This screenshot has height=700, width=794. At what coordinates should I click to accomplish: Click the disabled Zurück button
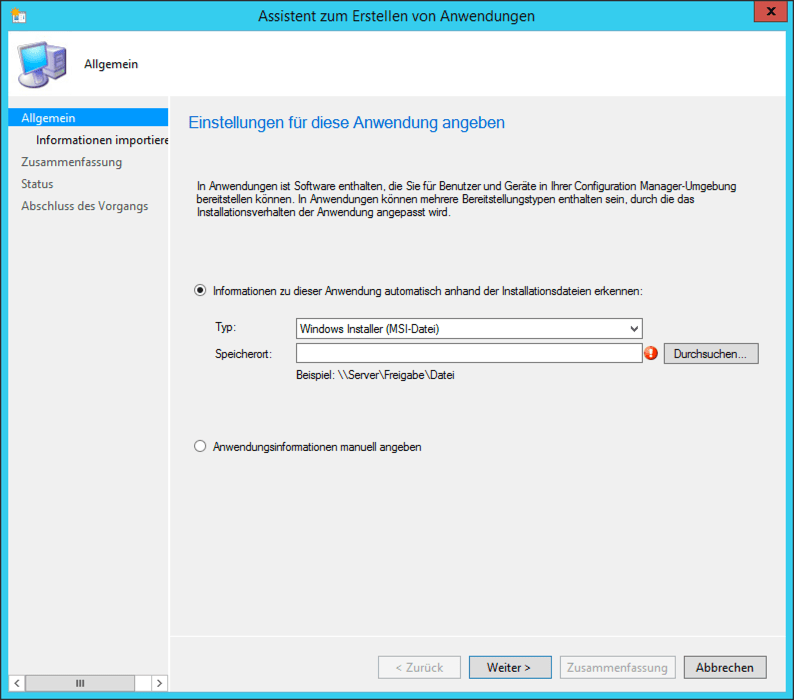(419, 668)
